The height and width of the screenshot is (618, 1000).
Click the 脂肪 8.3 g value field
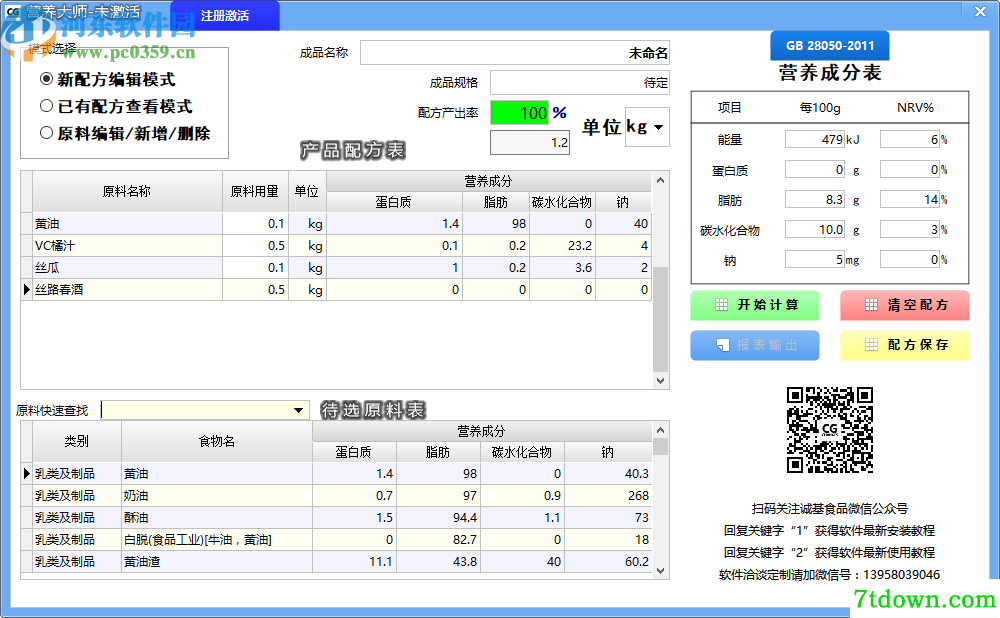[815, 200]
